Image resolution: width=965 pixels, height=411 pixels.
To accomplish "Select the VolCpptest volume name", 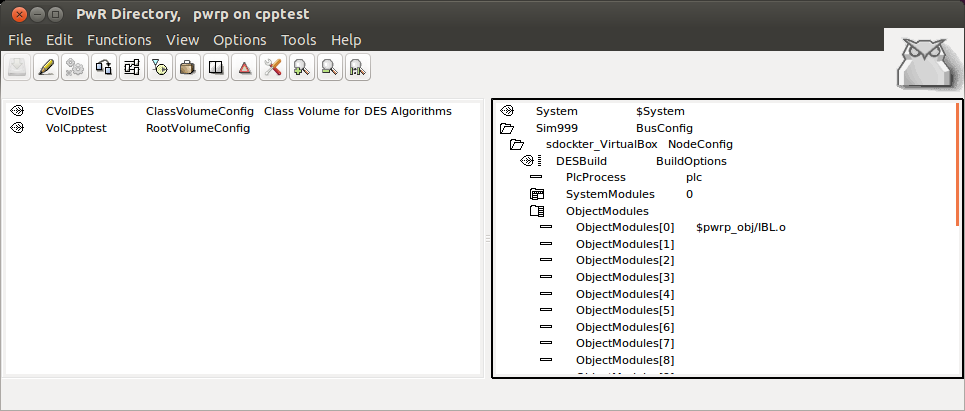I will pyautogui.click(x=76, y=128).
